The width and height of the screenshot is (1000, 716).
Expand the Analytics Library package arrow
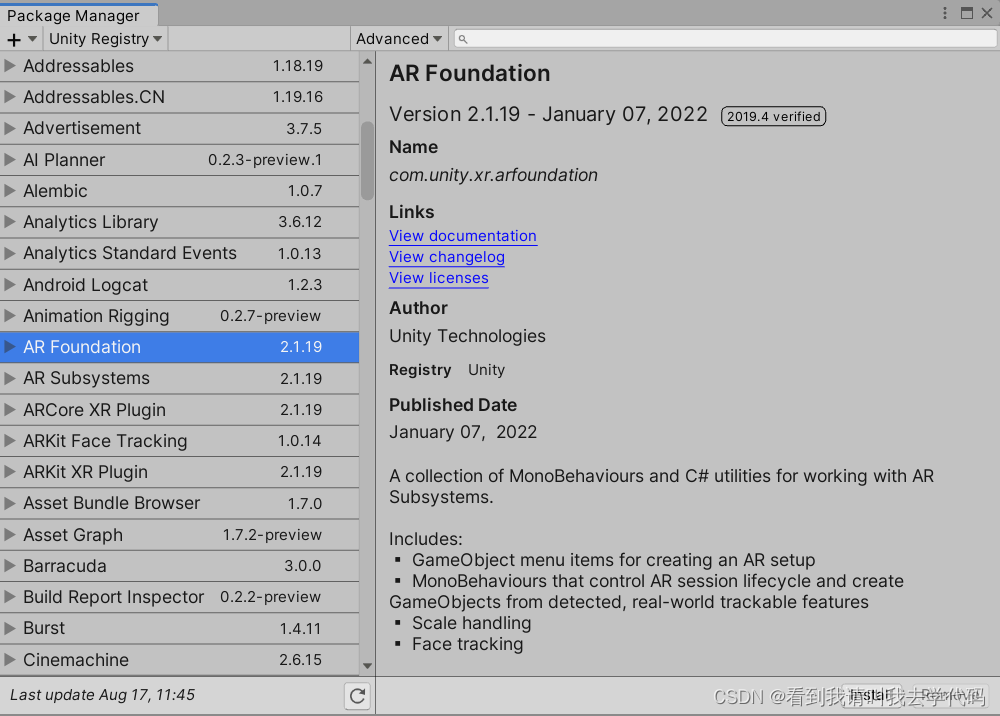pos(10,222)
